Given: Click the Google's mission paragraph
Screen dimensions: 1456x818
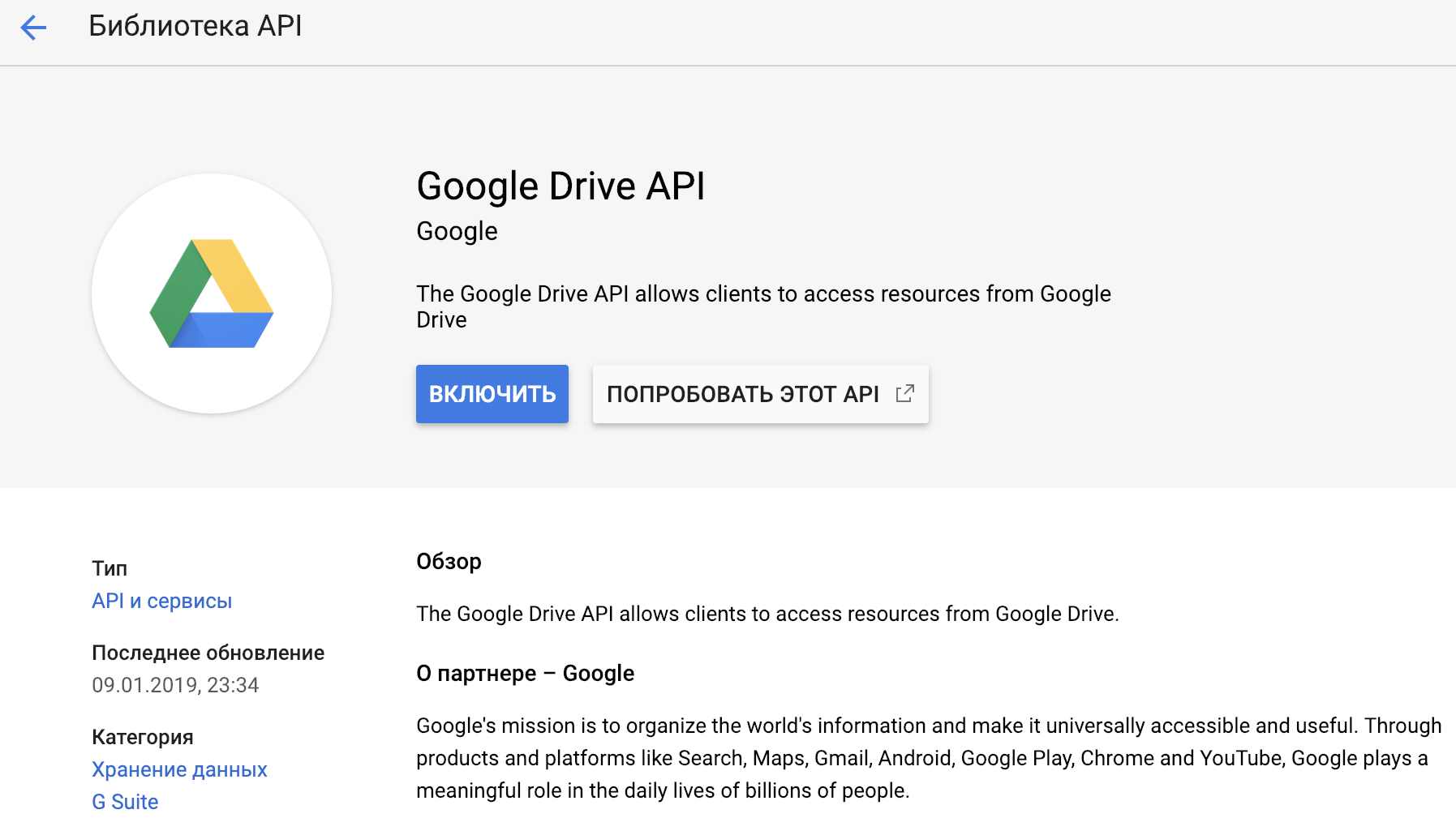Looking at the screenshot, I should pyautogui.click(x=929, y=758).
